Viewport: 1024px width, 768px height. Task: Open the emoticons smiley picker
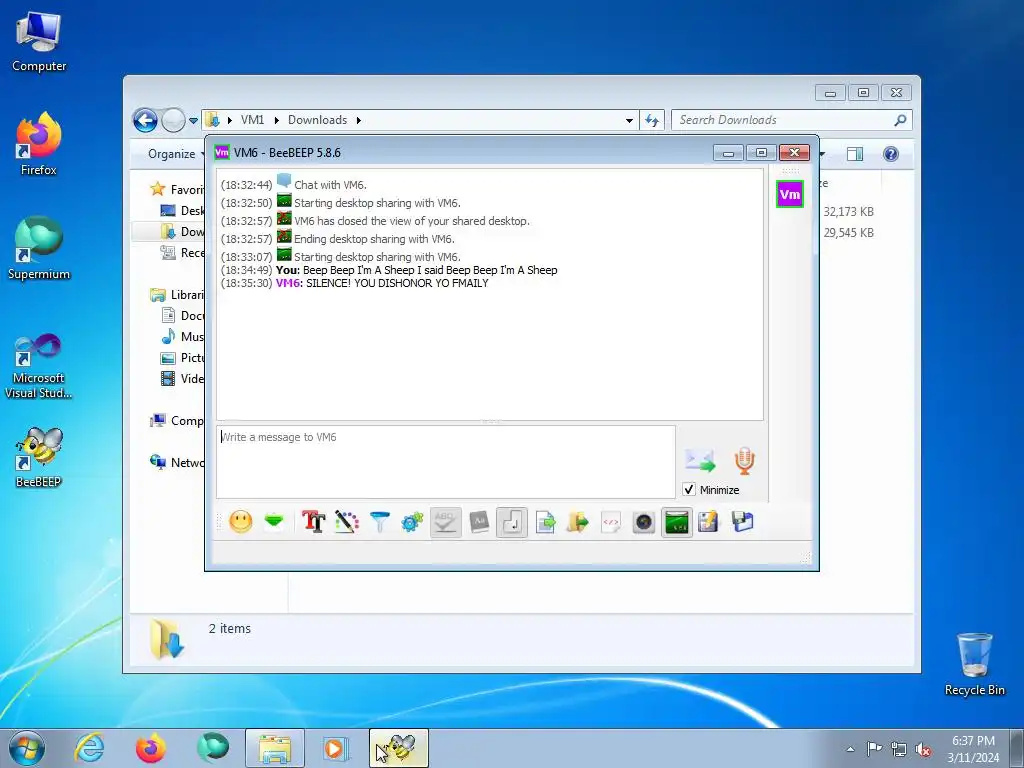(x=241, y=522)
